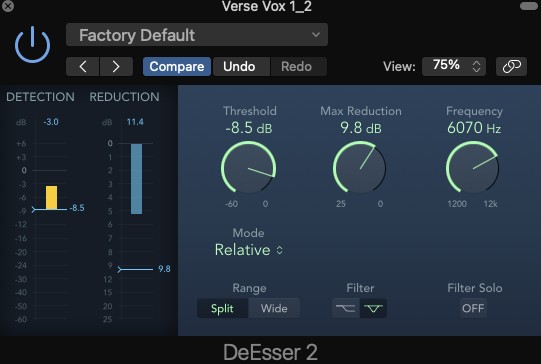Click the Undo button
The image size is (541, 364).
[239, 67]
